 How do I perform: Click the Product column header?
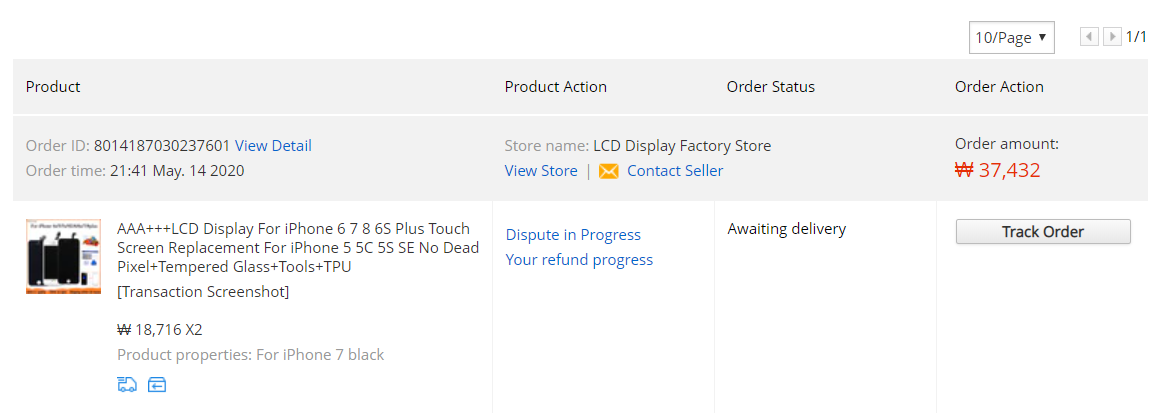point(53,87)
